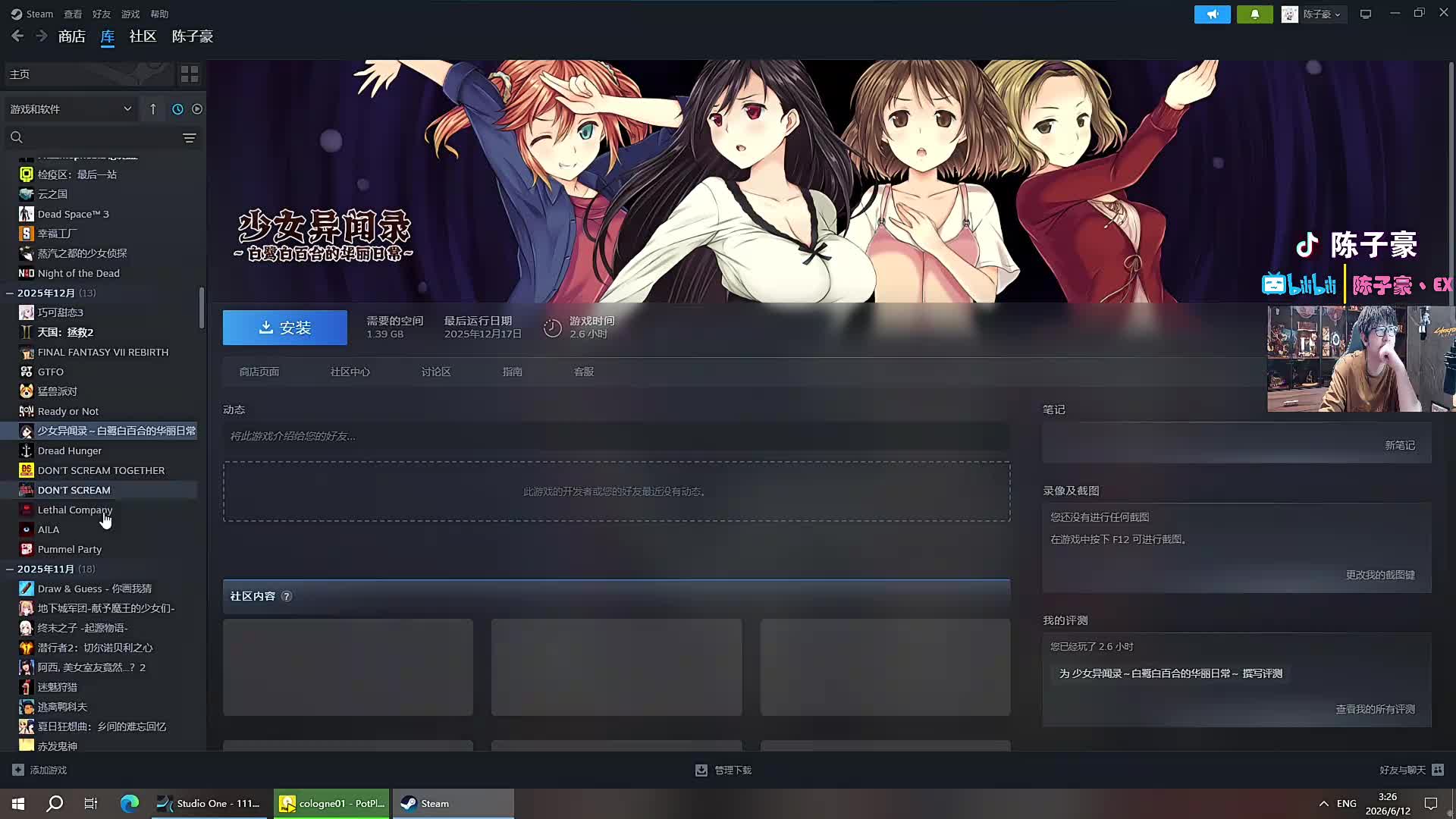Image resolution: width=1456 pixels, height=819 pixels.
Task: Select the Pummel Party game icon
Action: point(27,549)
